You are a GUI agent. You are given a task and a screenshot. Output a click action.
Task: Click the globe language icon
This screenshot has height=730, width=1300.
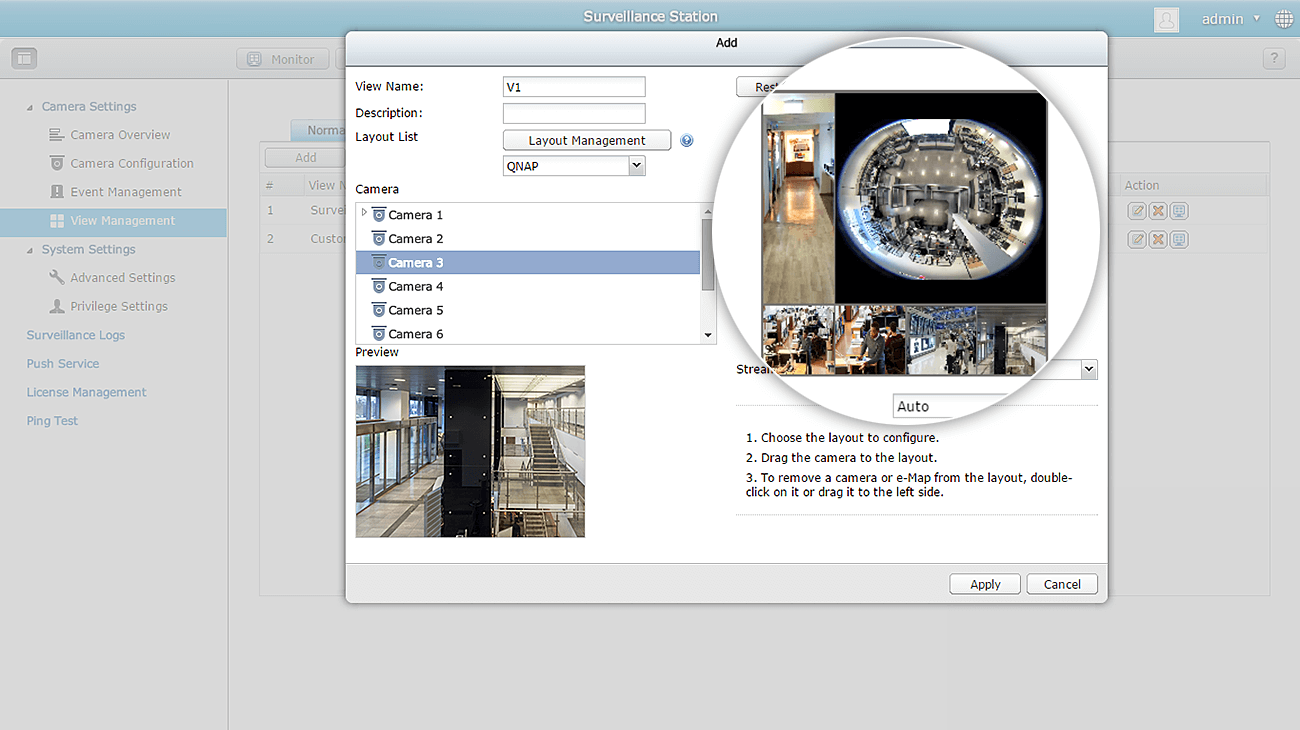(1284, 19)
